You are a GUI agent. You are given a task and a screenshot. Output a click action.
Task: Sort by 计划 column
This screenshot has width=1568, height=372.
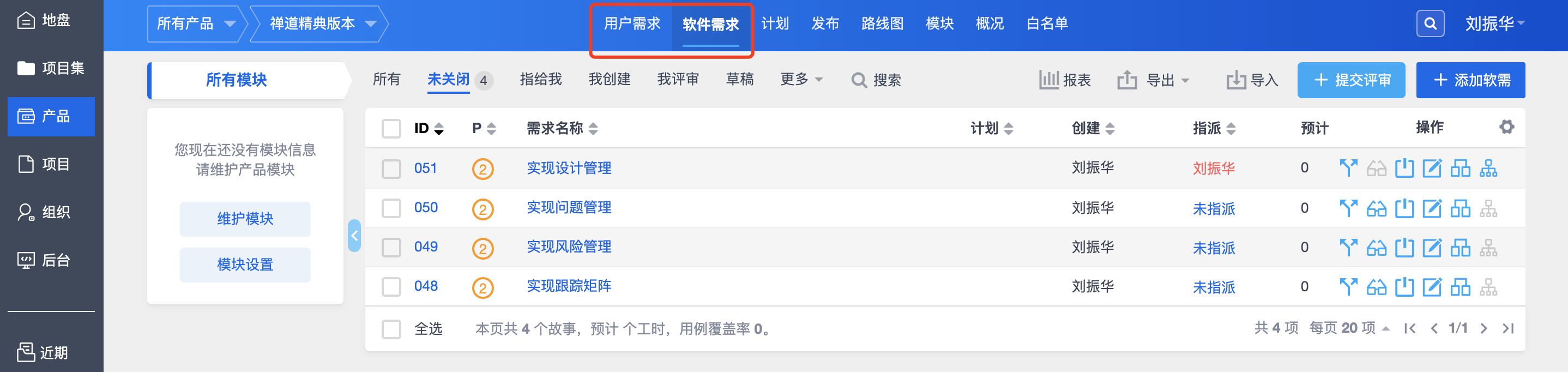992,129
